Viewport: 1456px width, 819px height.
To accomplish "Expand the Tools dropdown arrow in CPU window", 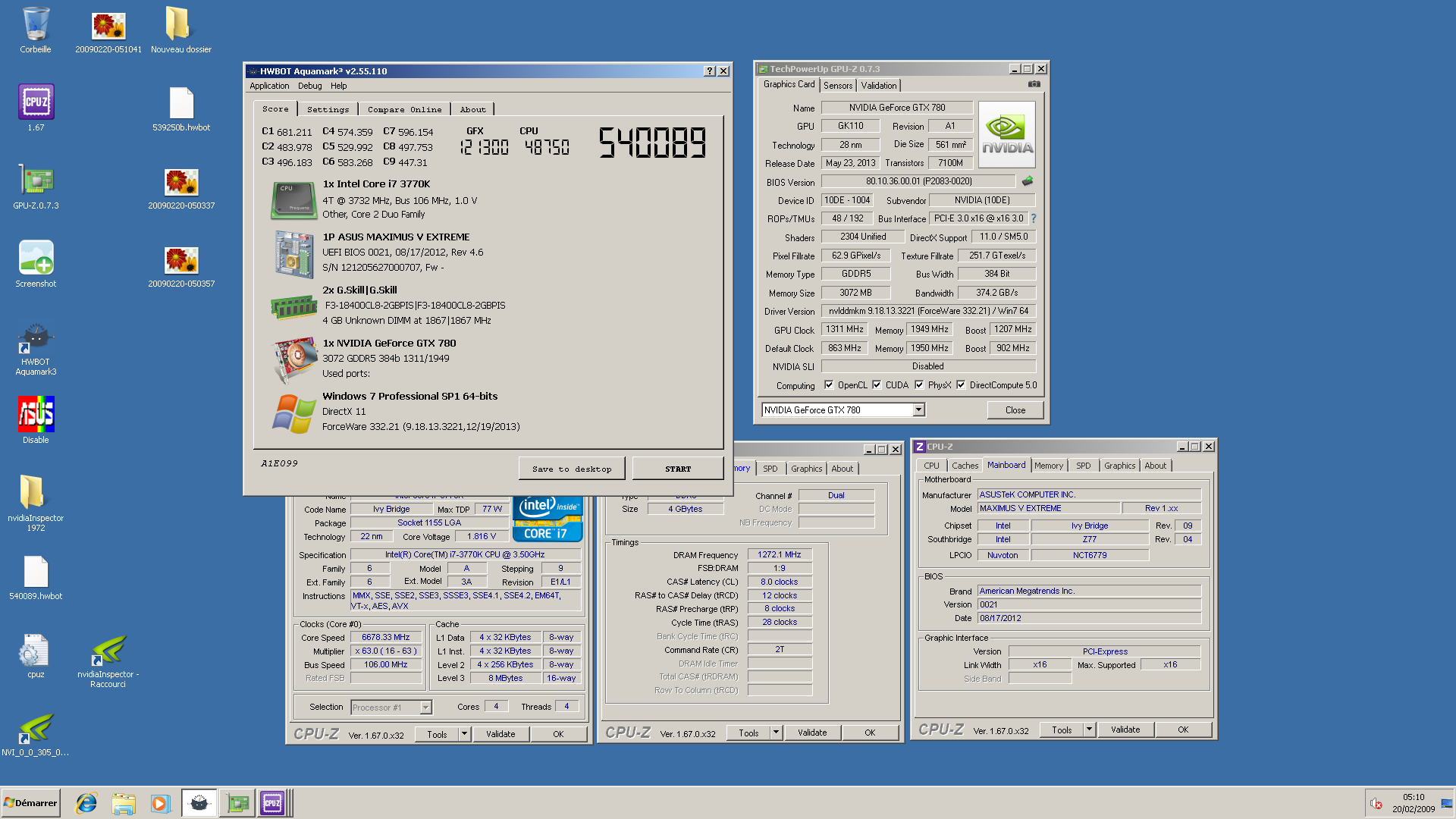I will tap(464, 734).
